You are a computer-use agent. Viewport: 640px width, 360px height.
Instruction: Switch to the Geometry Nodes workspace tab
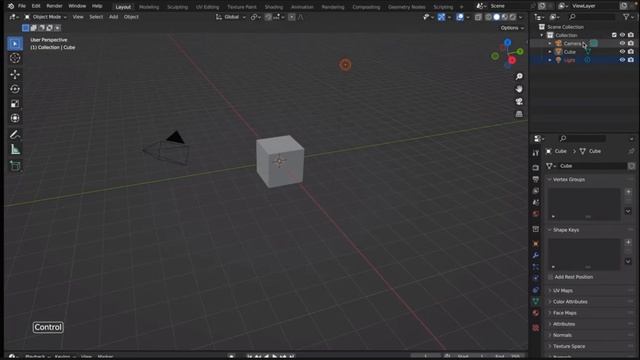(x=407, y=7)
